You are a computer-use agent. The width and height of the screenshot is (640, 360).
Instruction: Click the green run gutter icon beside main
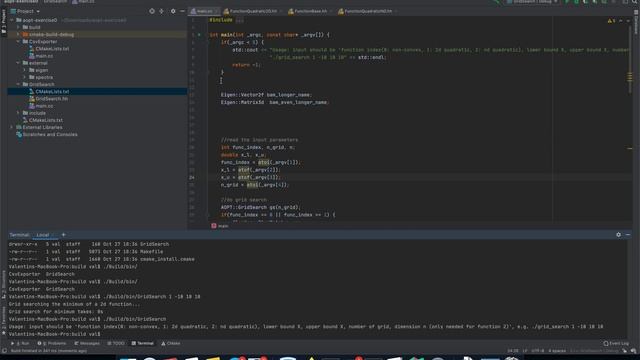199,35
